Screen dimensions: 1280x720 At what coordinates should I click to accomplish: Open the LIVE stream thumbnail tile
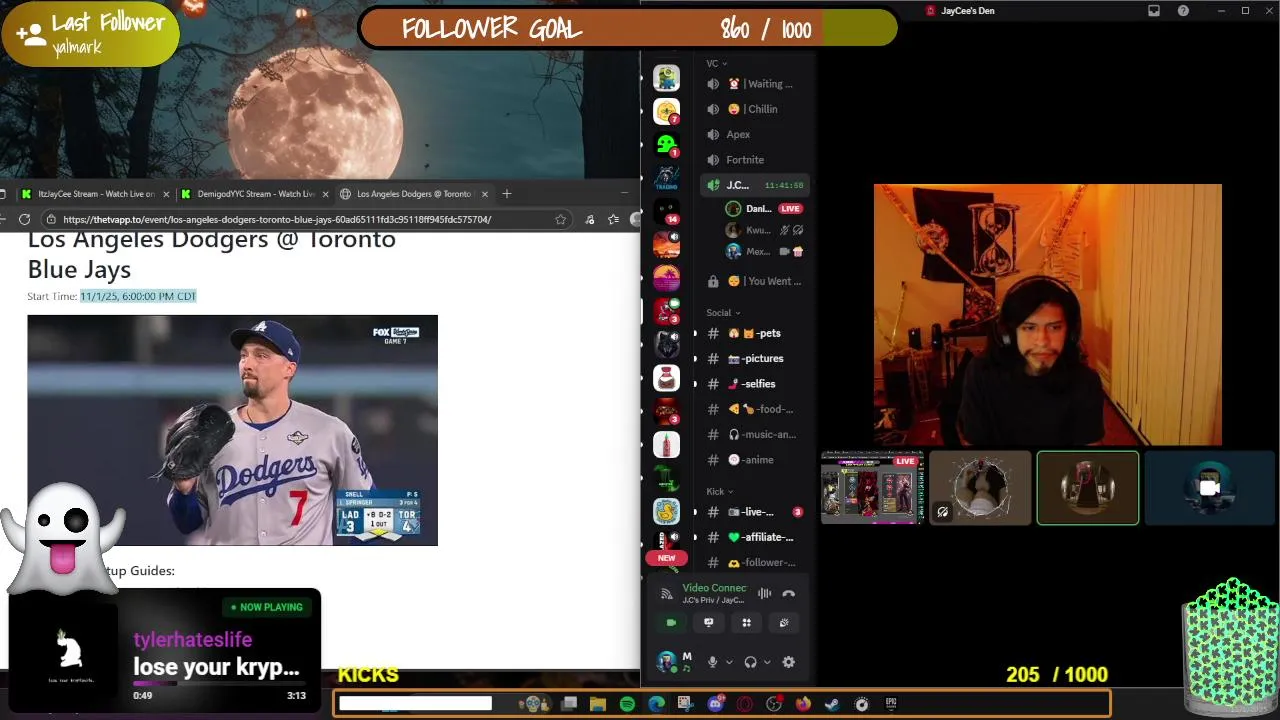coord(872,488)
